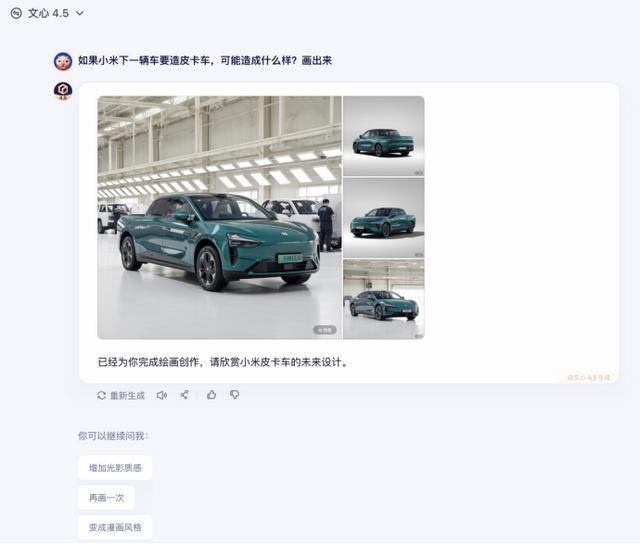The height and width of the screenshot is (544, 640).
Task: Open the large green car image
Action: 219,218
